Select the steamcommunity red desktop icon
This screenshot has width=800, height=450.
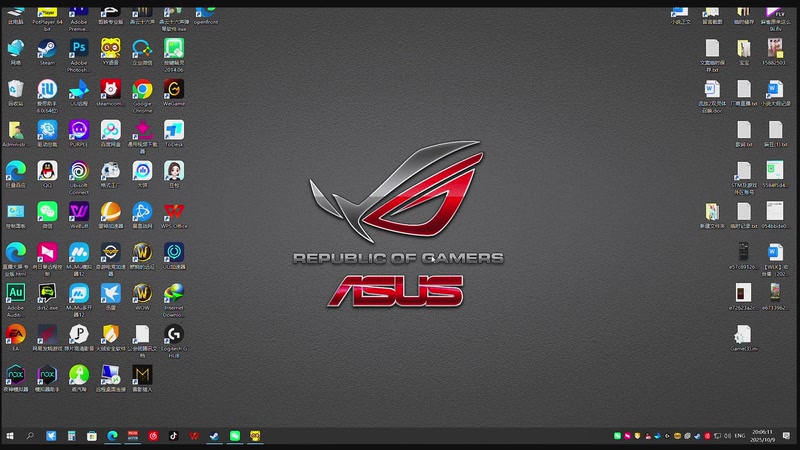tap(110, 92)
